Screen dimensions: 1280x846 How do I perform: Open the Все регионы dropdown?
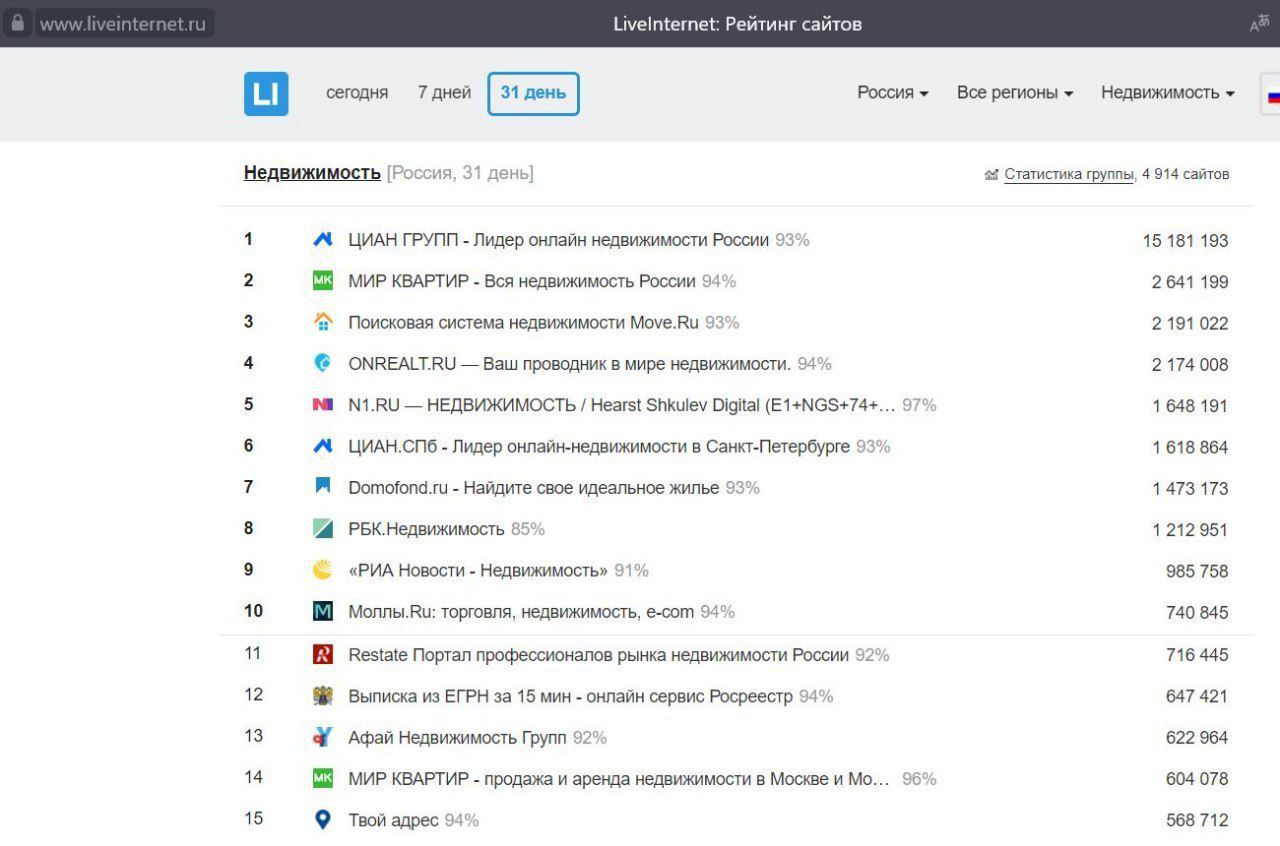pyautogui.click(x=1014, y=93)
